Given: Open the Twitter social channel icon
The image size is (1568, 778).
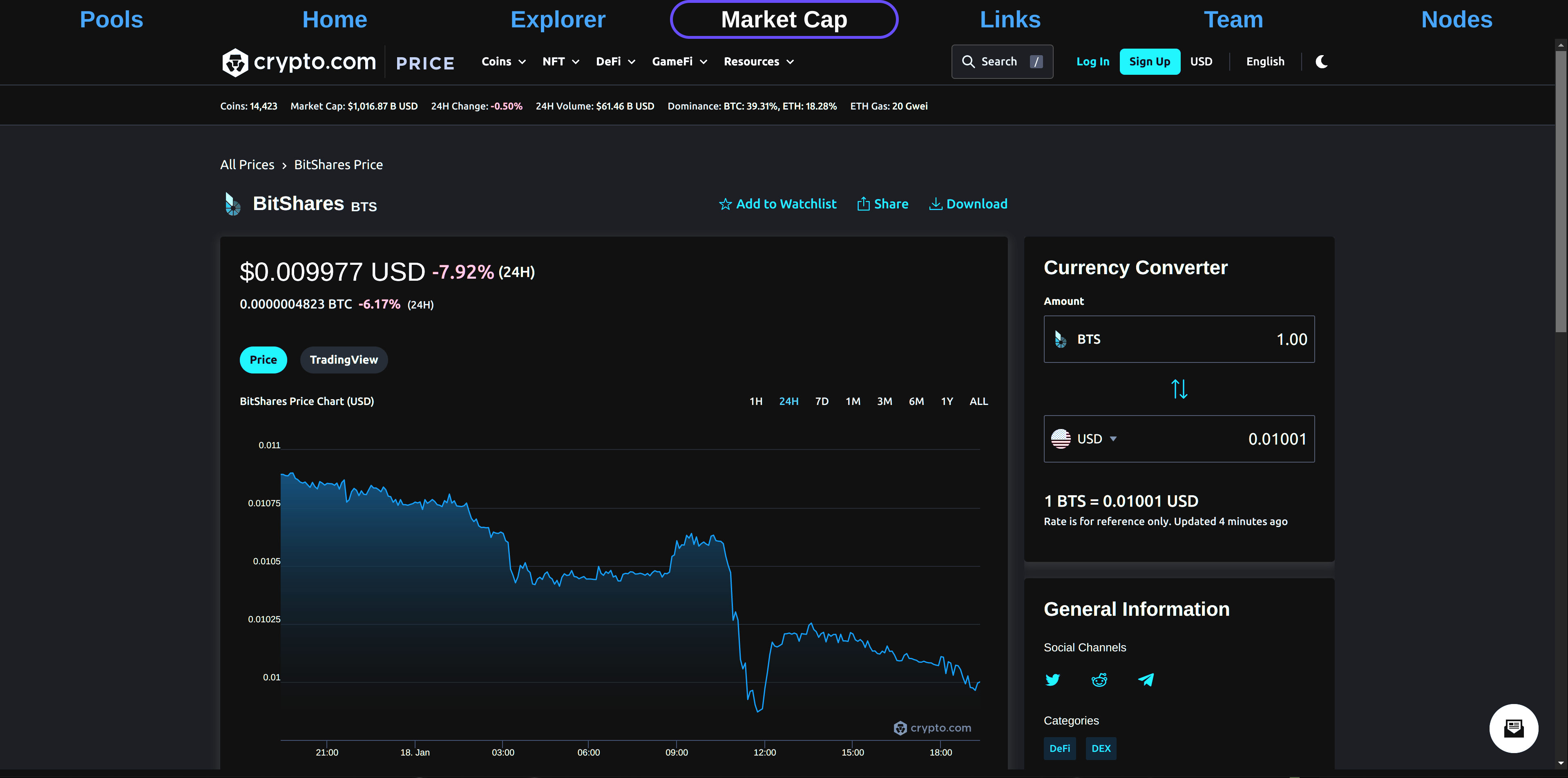Looking at the screenshot, I should point(1052,680).
